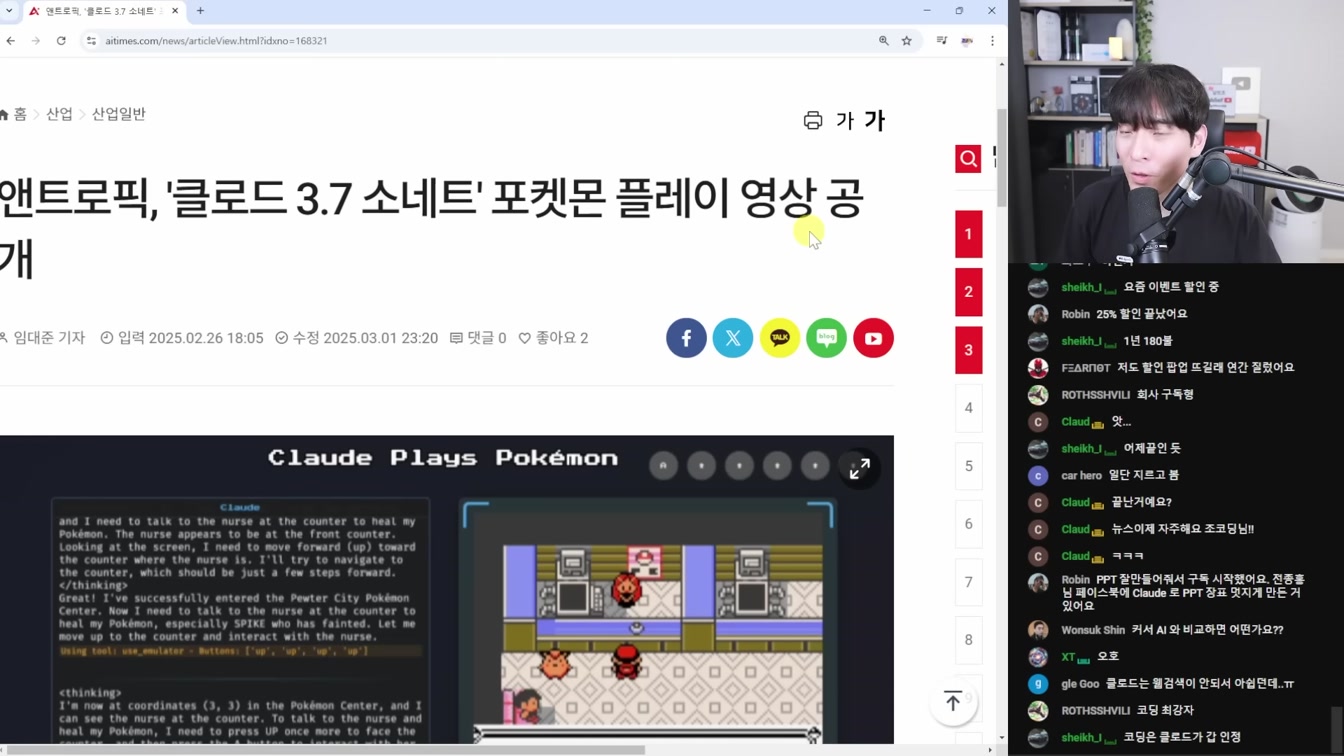
Task: Bookmark this page with the star icon
Action: (907, 41)
